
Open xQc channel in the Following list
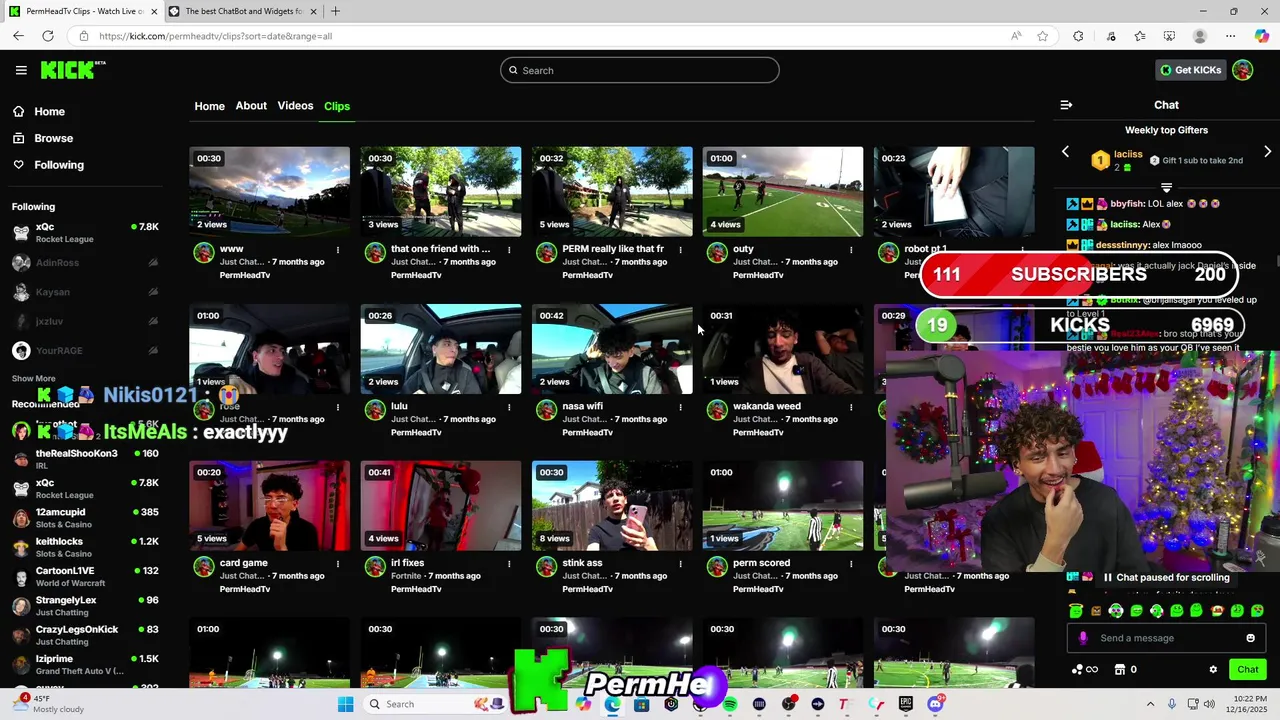tap(85, 233)
